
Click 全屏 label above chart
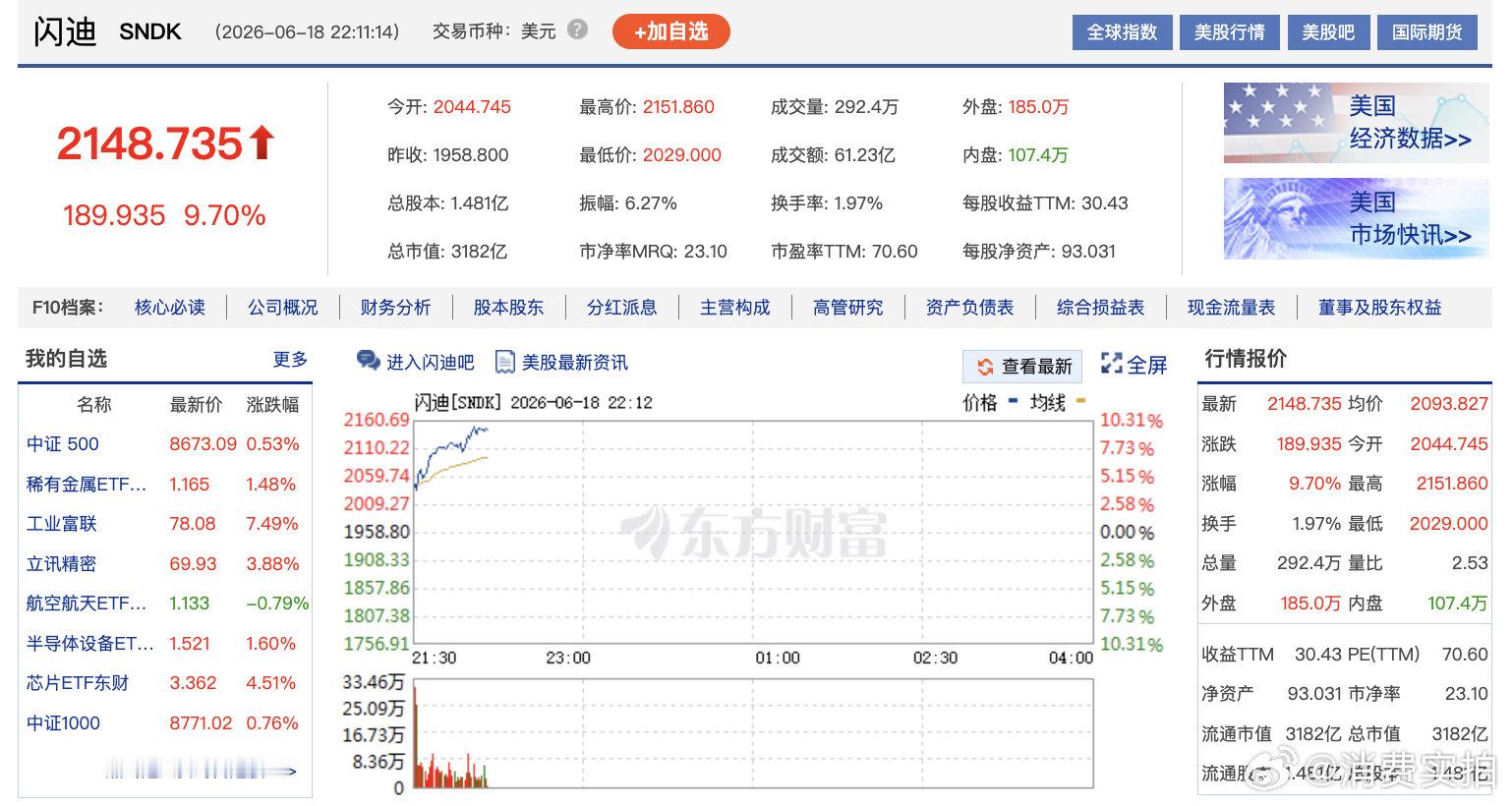tap(1146, 365)
